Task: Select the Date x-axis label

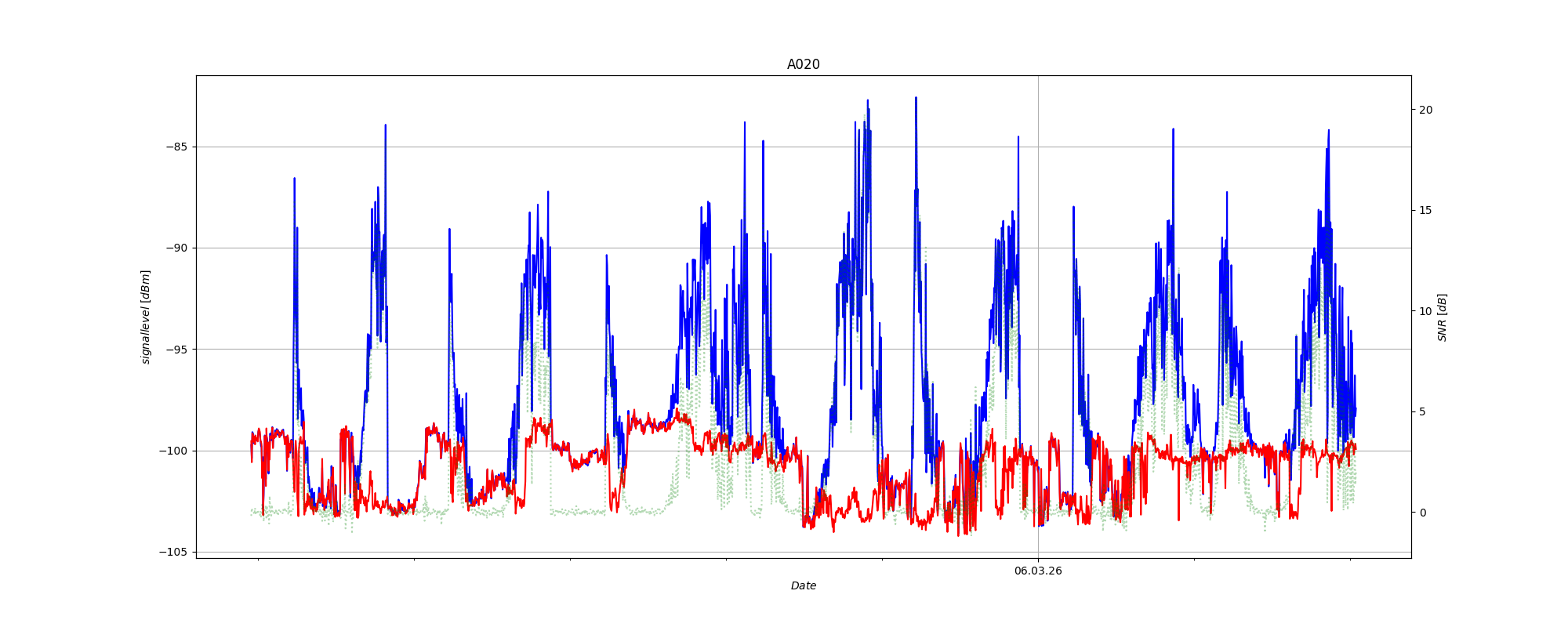Action: 803,585
